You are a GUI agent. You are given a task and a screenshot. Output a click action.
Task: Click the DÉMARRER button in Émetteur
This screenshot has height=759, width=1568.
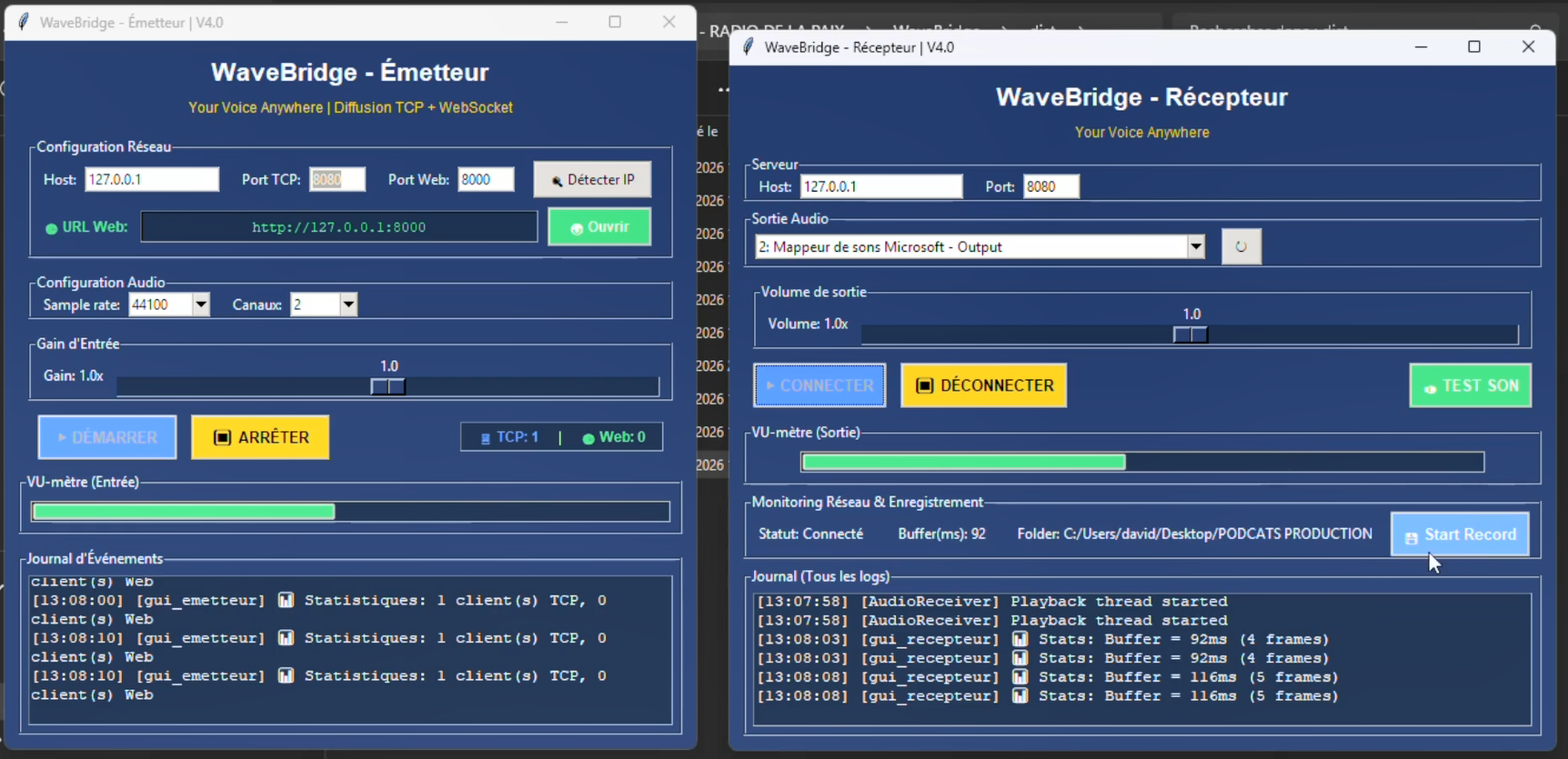pyautogui.click(x=107, y=437)
